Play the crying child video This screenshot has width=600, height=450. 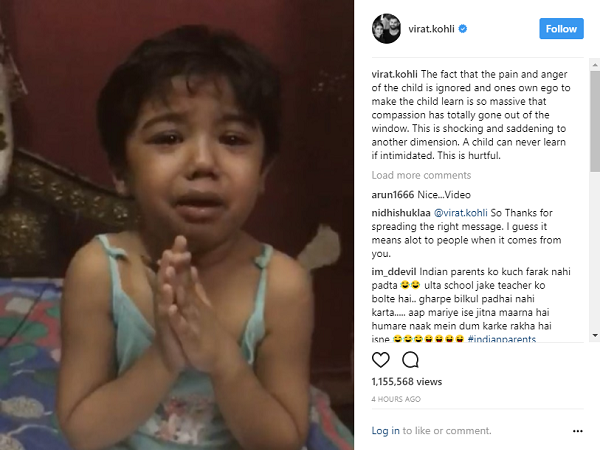pos(177,225)
